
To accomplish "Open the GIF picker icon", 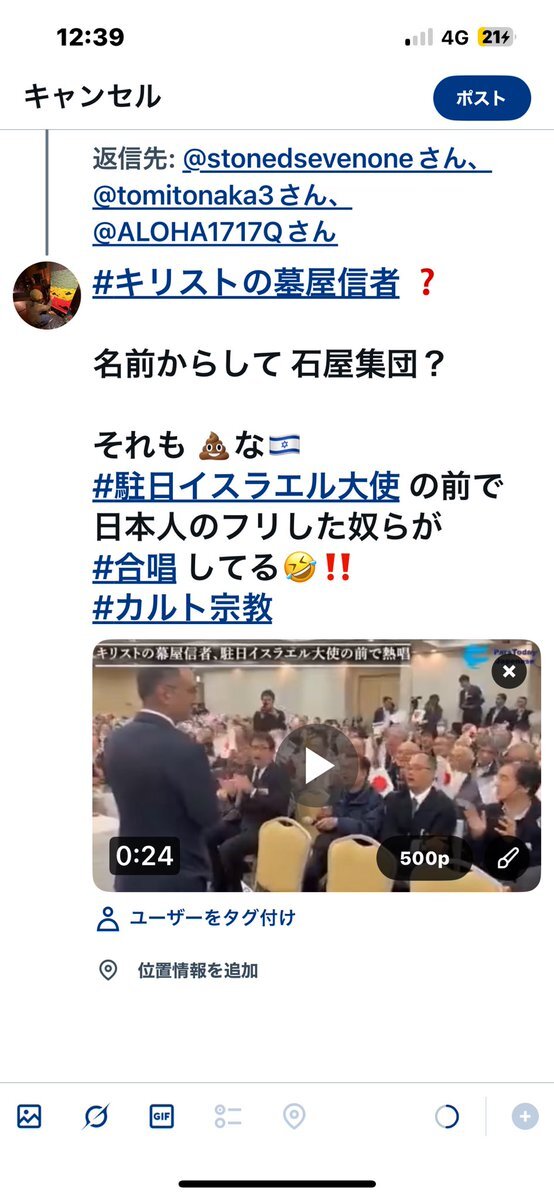I will [161, 1117].
